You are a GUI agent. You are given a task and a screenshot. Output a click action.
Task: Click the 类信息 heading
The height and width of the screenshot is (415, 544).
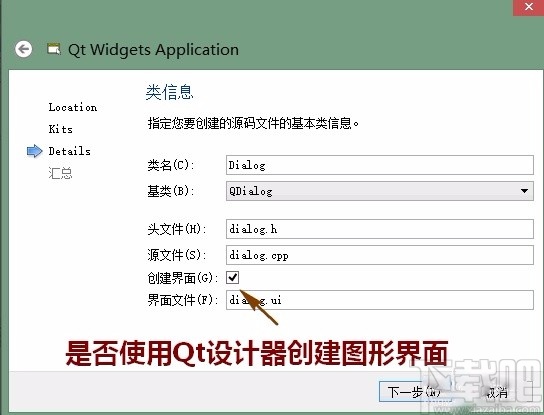pyautogui.click(x=169, y=92)
